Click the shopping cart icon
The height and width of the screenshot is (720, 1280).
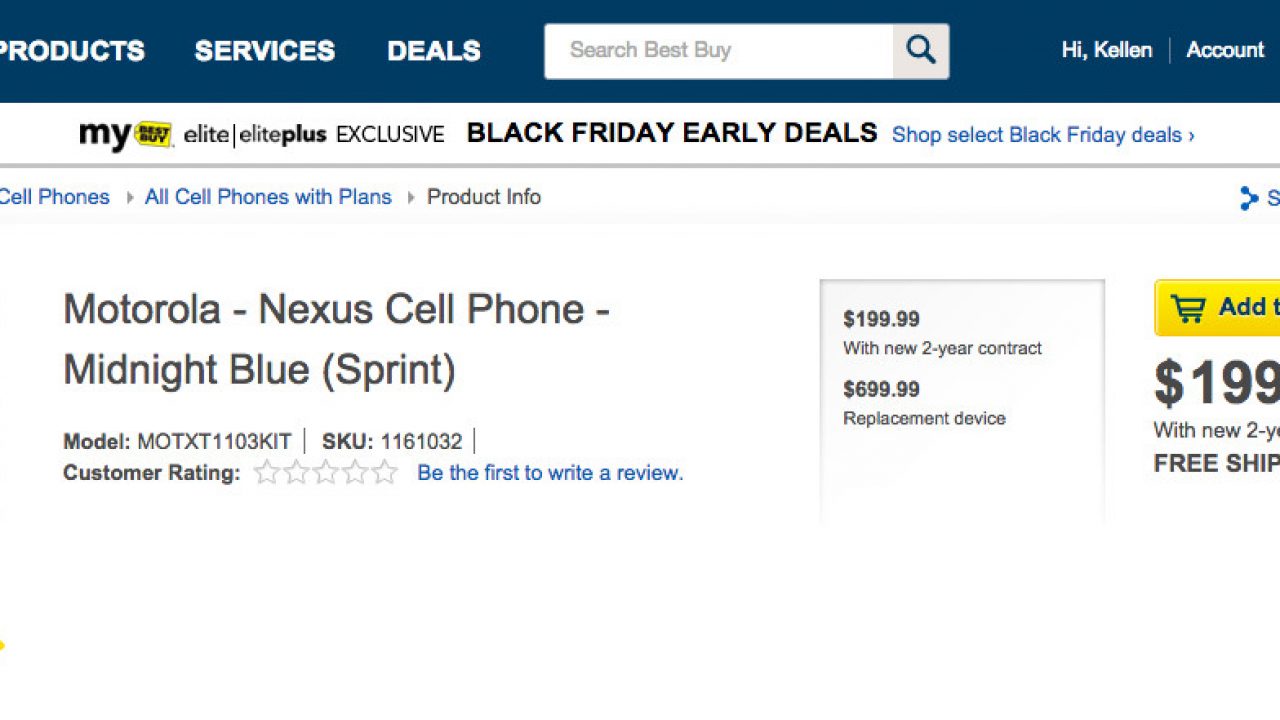pyautogui.click(x=1187, y=308)
